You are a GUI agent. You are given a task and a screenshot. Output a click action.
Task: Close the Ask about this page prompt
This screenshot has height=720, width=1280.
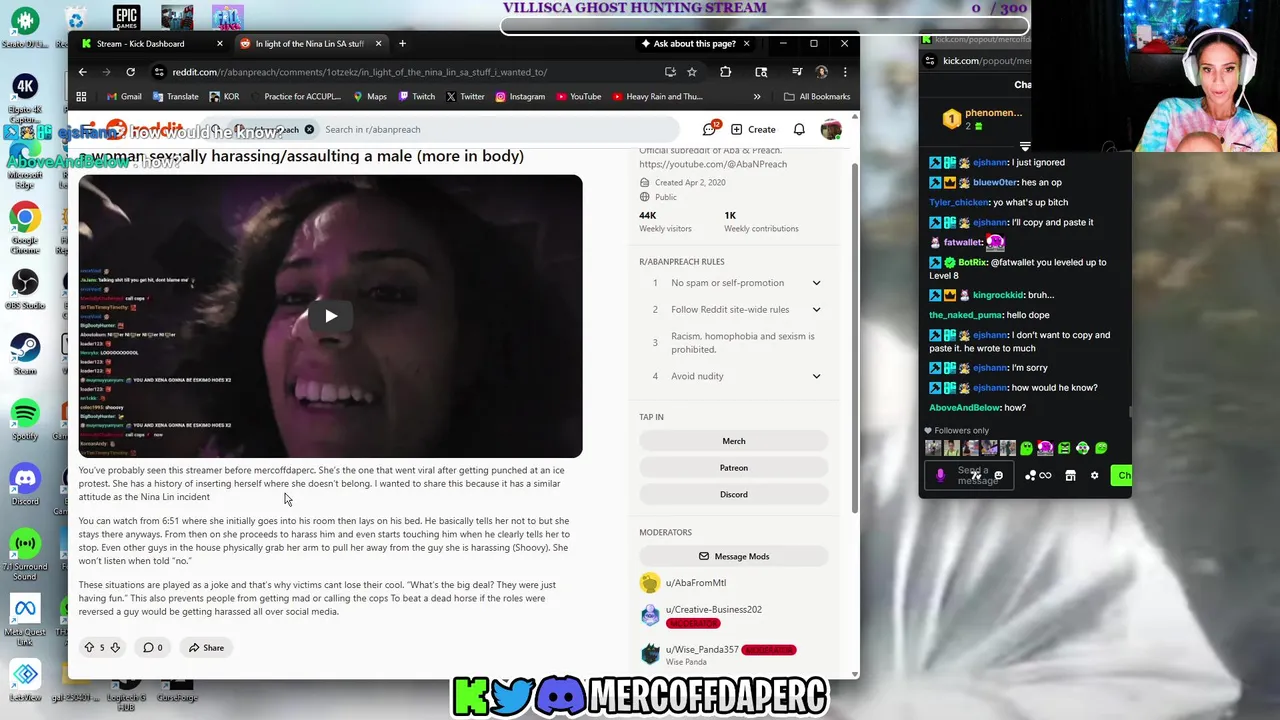coord(746,43)
